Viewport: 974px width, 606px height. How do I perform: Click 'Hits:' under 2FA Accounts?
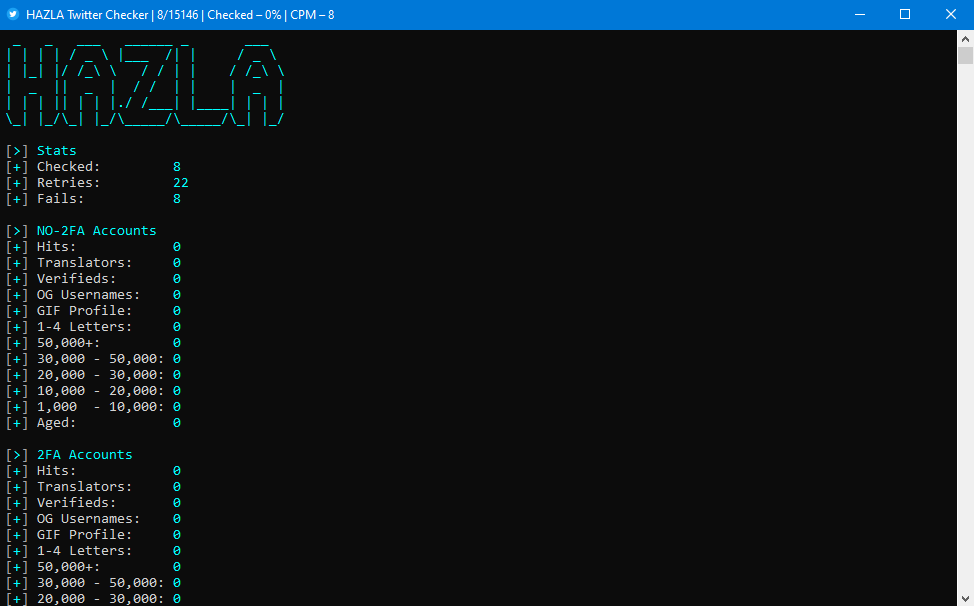[x=57, y=471]
